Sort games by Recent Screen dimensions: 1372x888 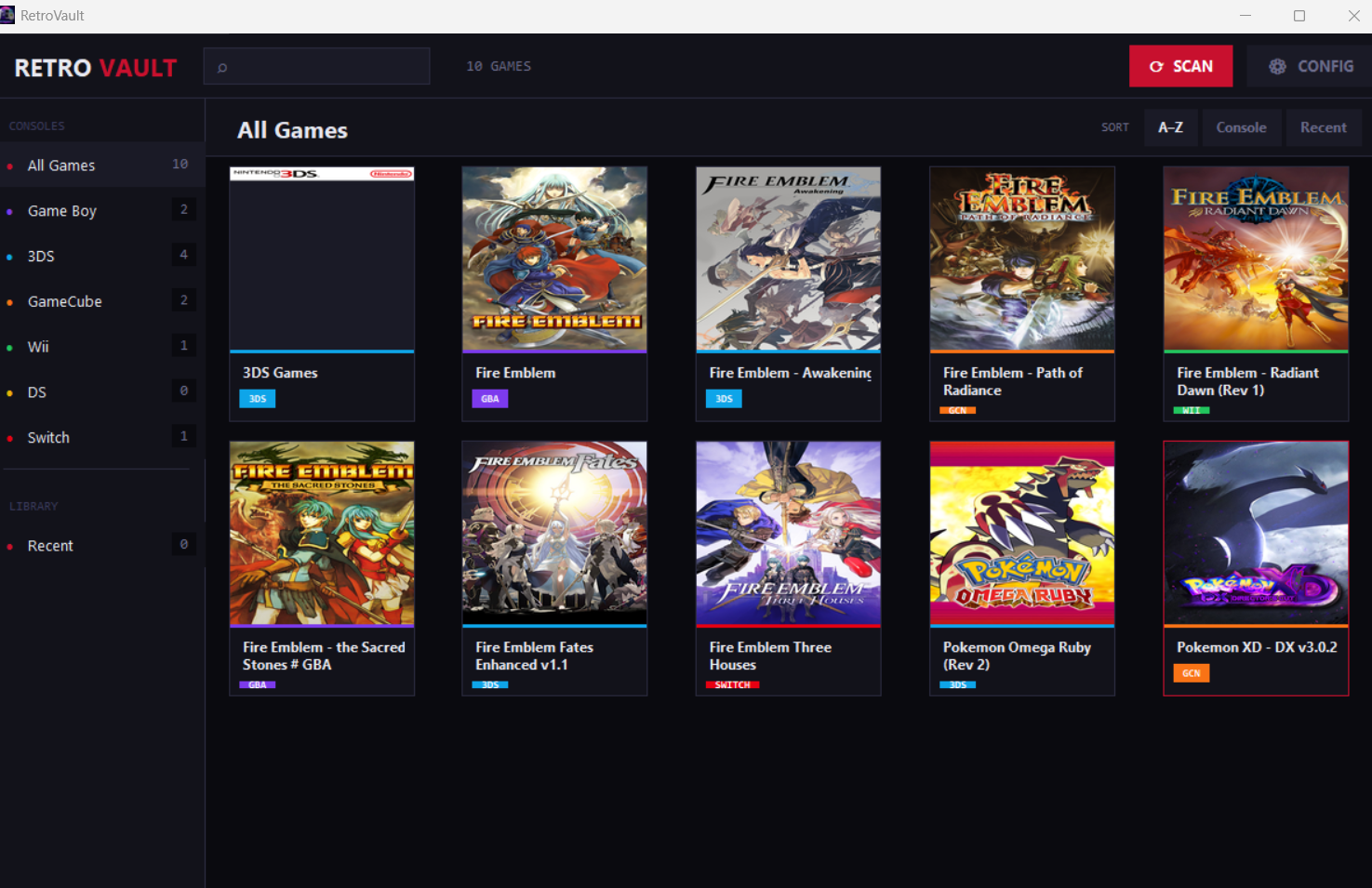tap(1323, 127)
